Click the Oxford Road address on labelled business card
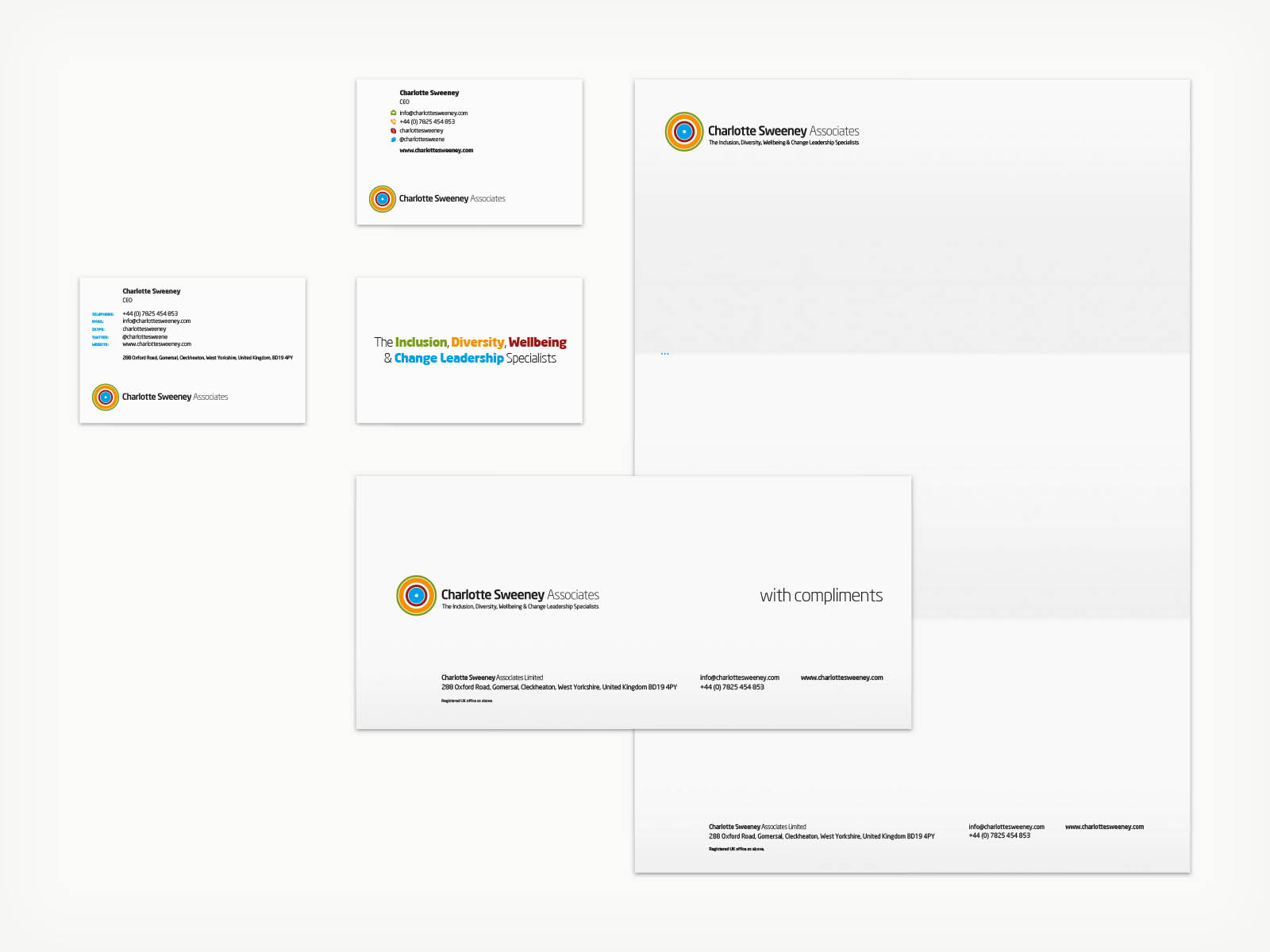 pos(208,358)
